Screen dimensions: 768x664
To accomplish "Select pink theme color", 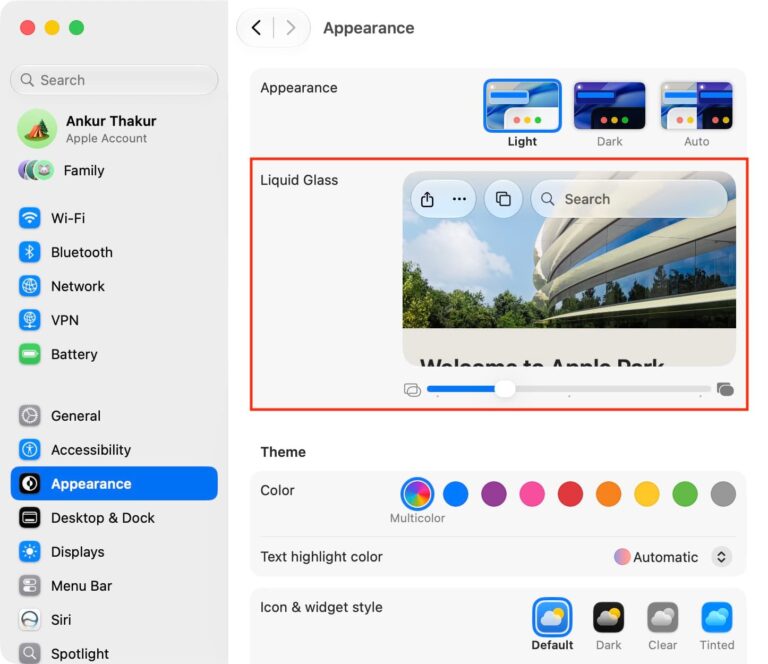I will [532, 494].
